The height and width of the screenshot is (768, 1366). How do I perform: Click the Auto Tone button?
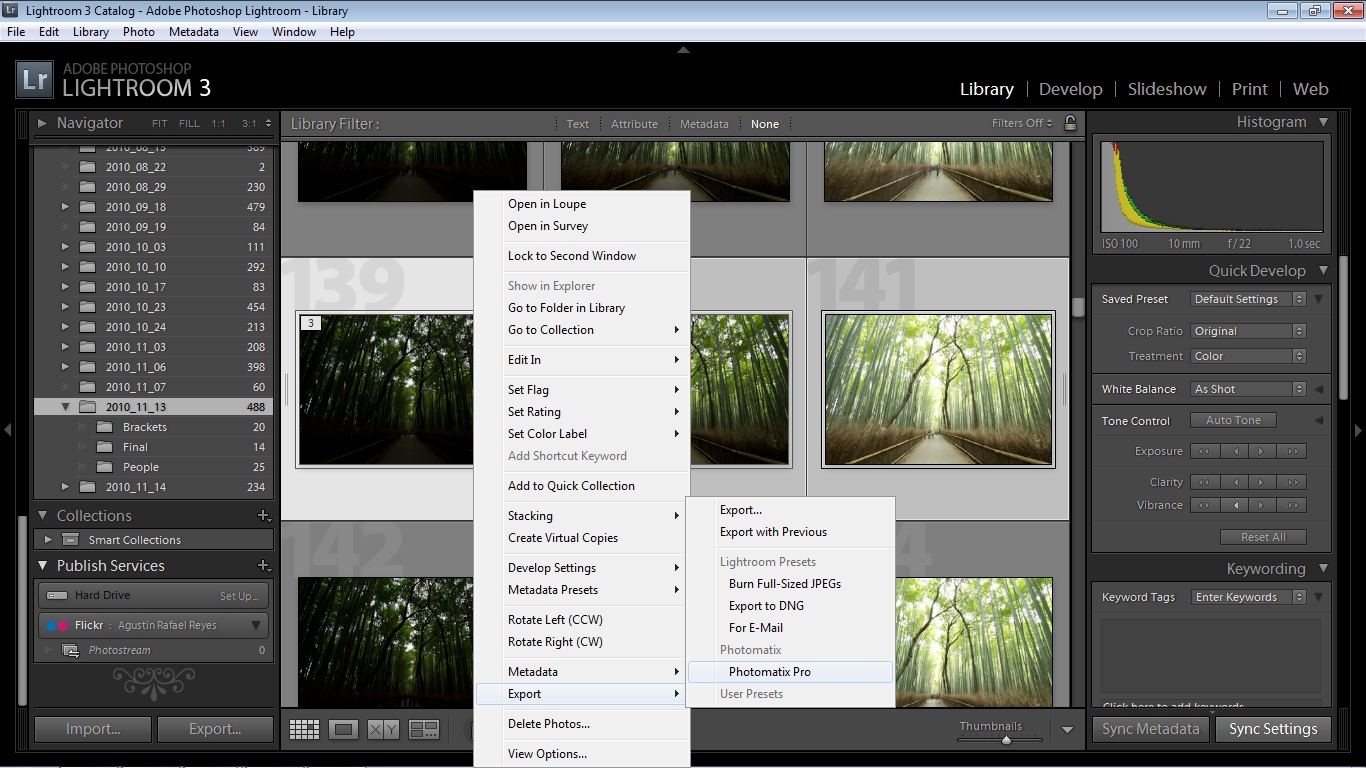click(x=1233, y=420)
